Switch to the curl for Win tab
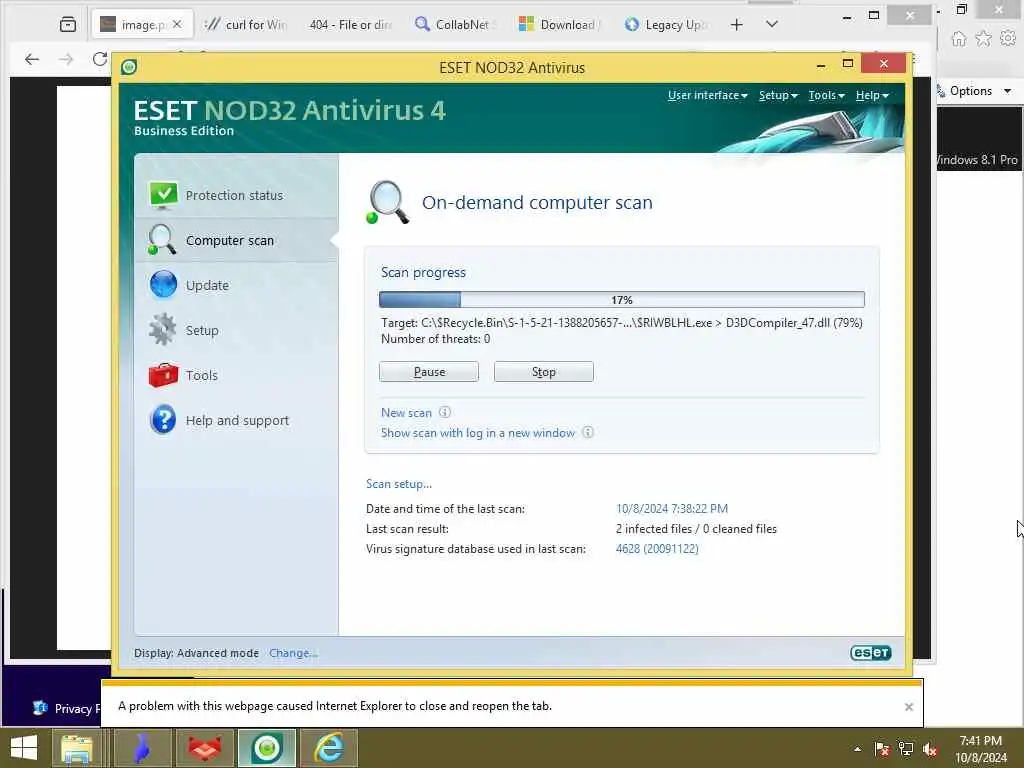 click(245, 25)
